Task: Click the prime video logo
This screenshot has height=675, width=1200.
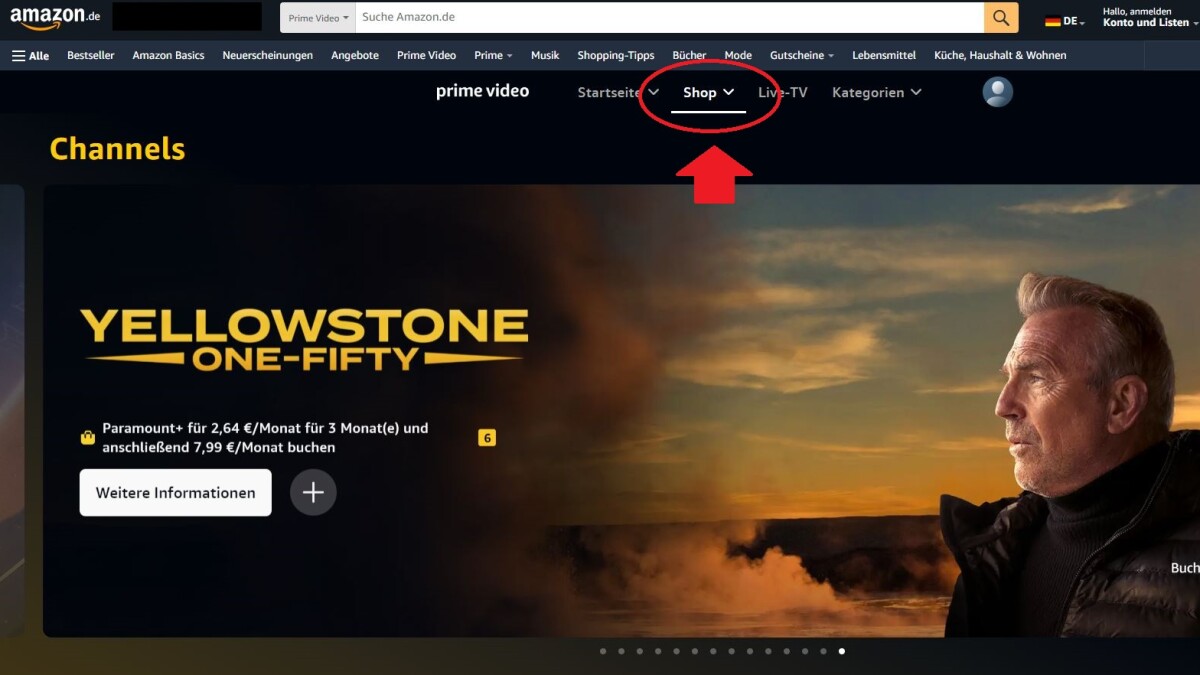Action: [482, 92]
